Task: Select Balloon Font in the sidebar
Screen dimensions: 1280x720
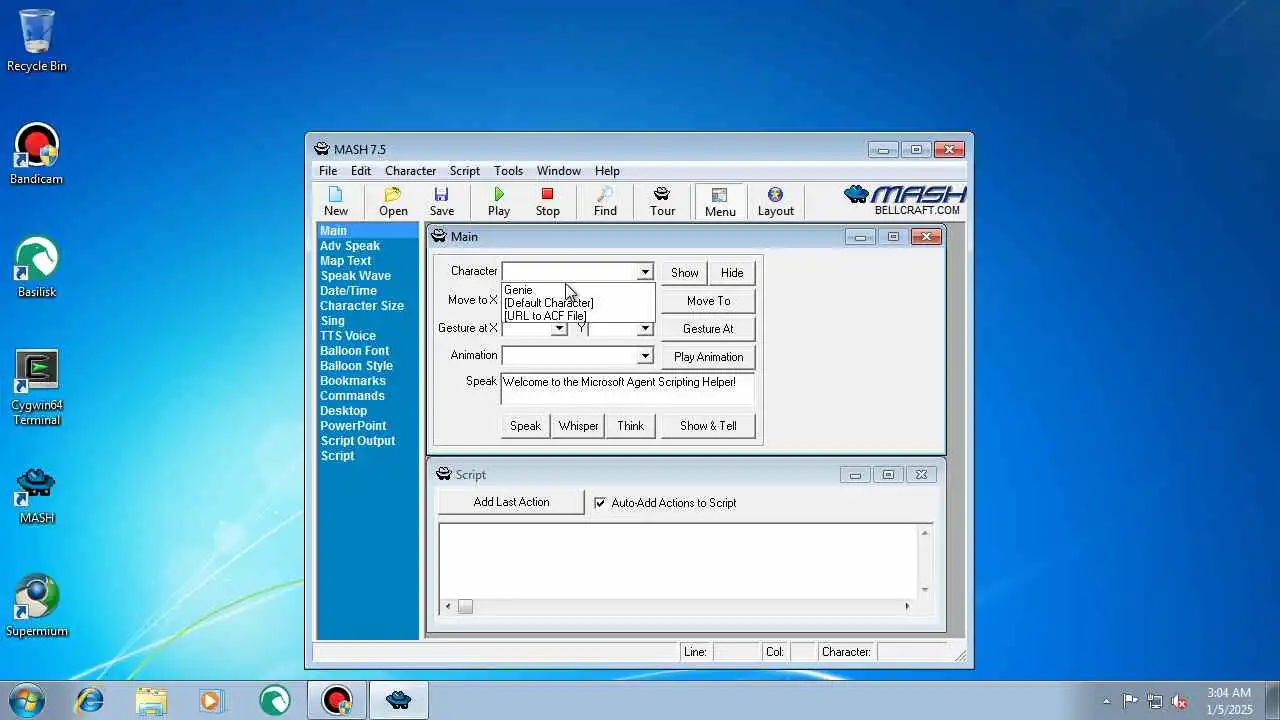Action: coord(354,351)
